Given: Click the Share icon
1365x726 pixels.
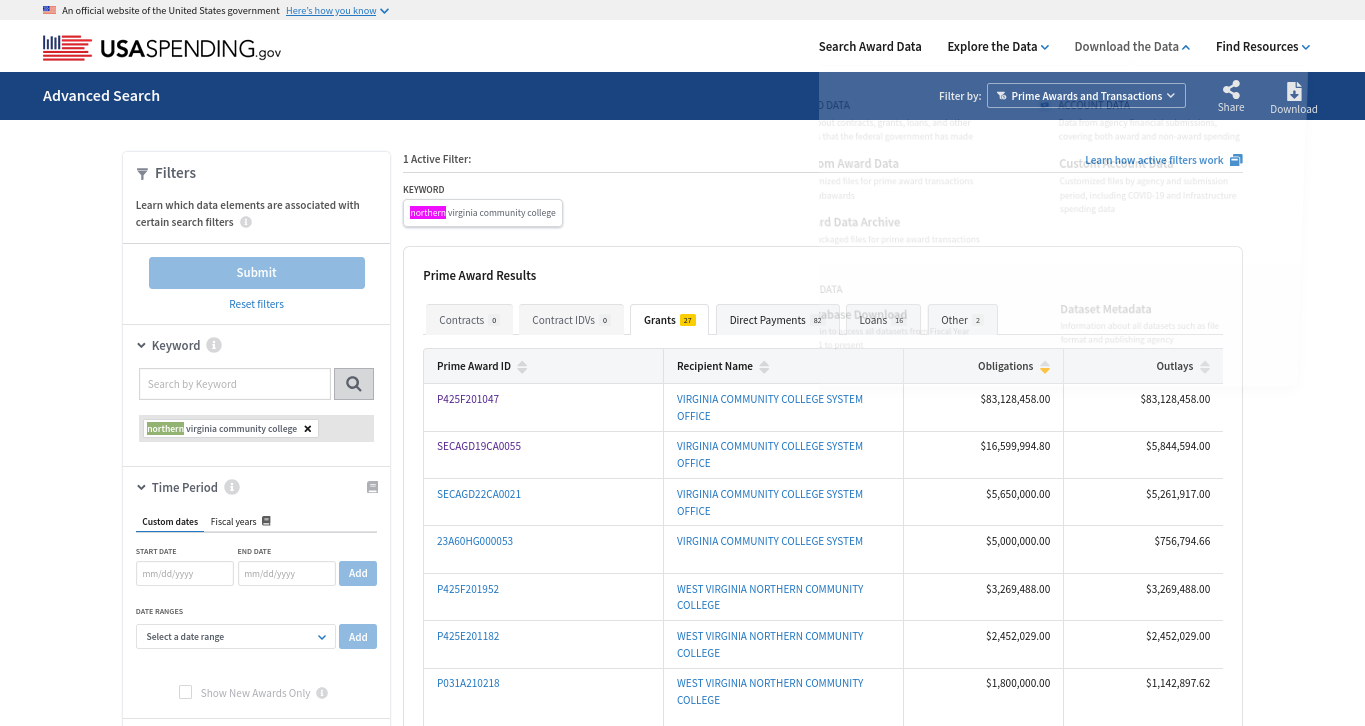Looking at the screenshot, I should coord(1231,89).
